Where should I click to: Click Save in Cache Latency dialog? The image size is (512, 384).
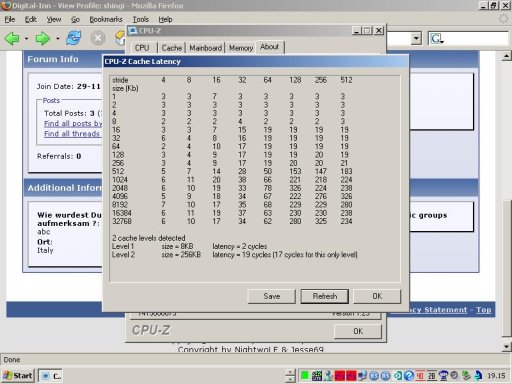point(272,296)
